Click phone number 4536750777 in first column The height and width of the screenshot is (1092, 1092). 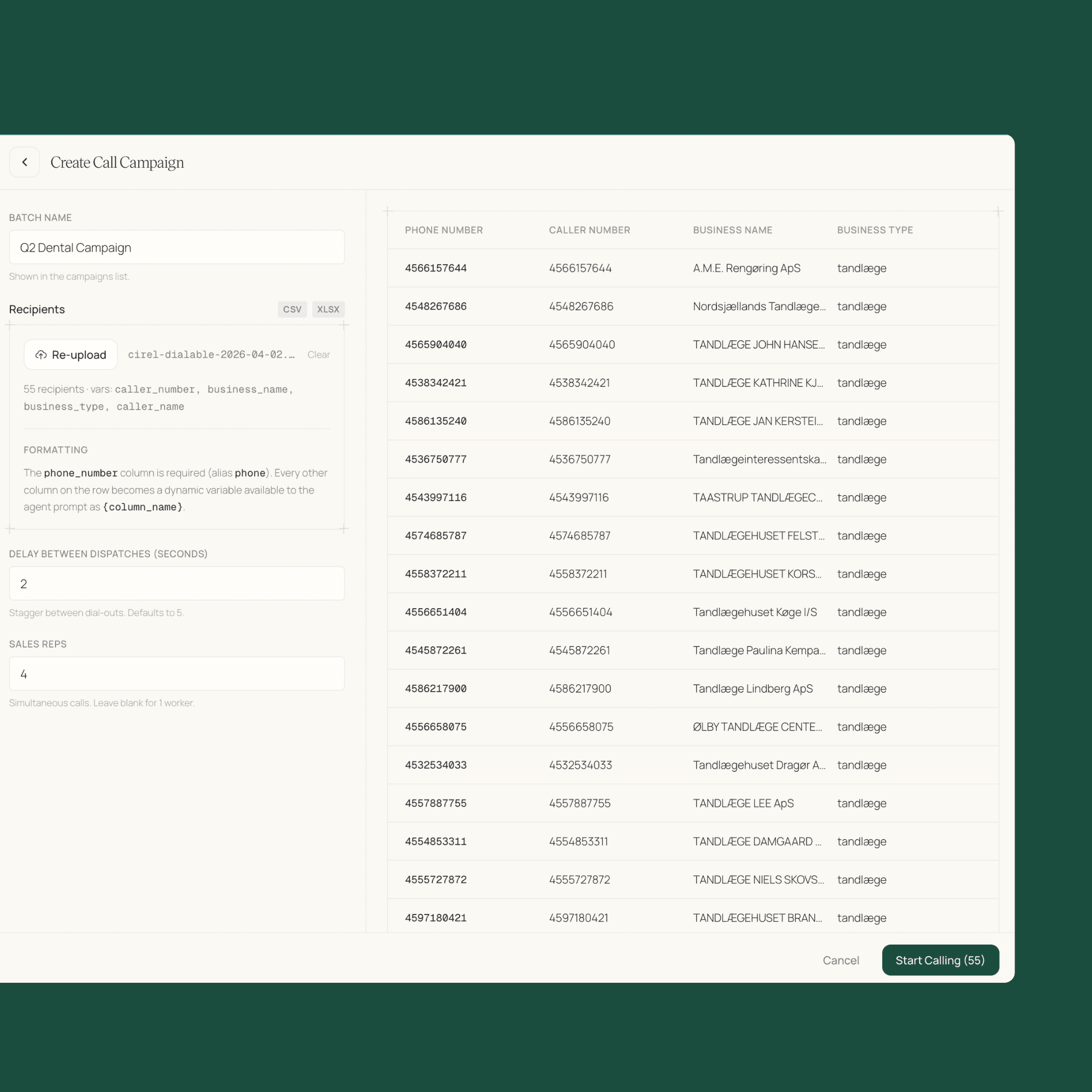(436, 459)
